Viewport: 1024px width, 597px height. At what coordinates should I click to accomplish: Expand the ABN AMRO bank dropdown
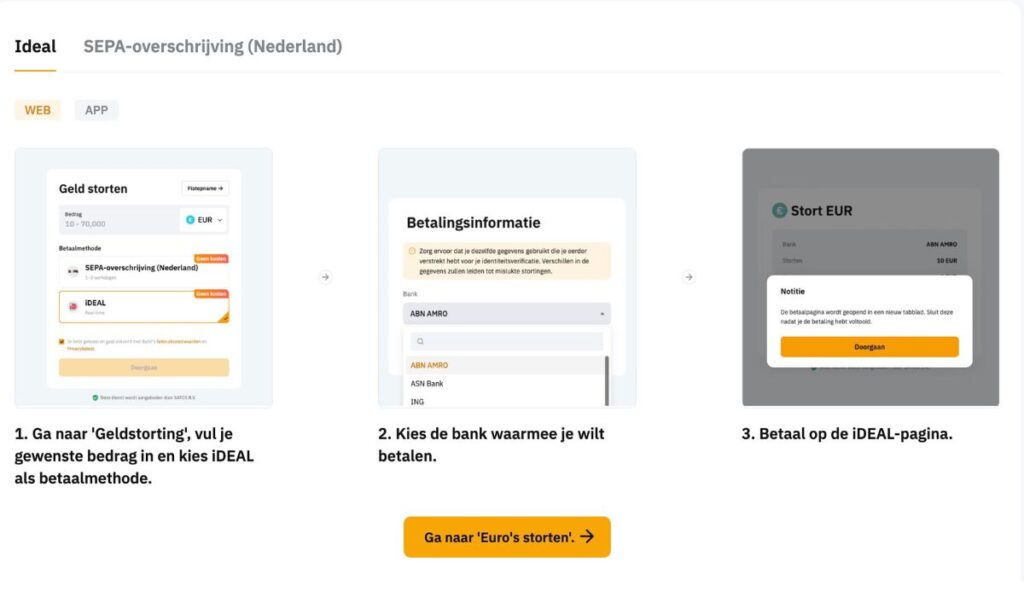(506, 313)
